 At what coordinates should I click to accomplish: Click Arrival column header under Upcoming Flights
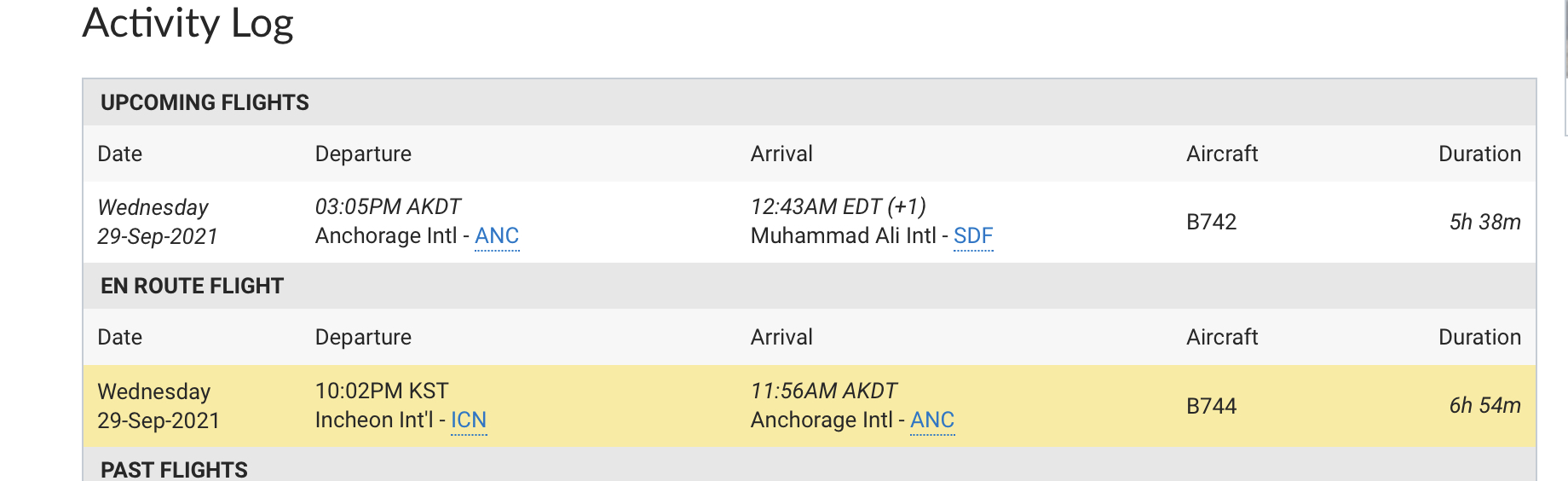point(781,154)
